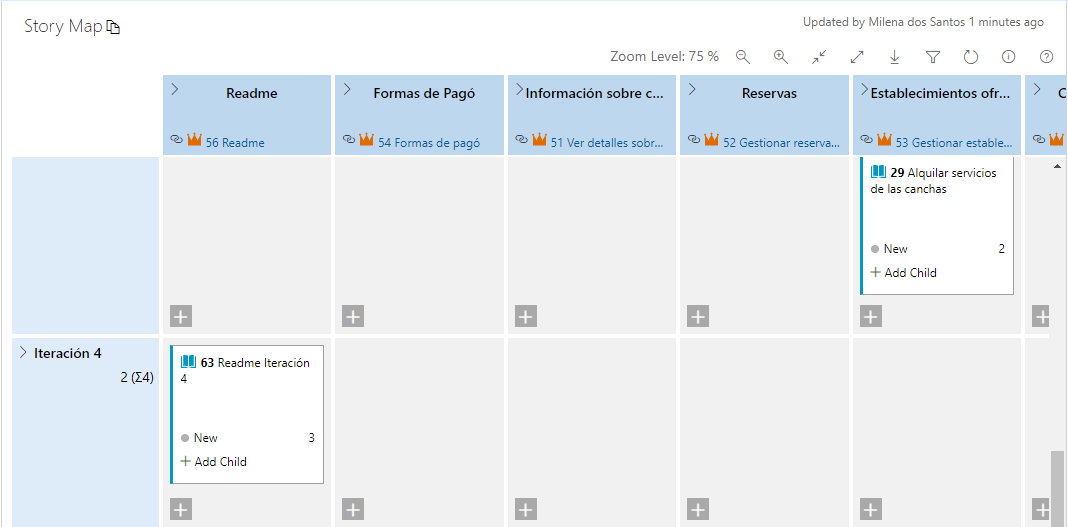Click the crown icon beside 54 Formas de pagó
The width and height of the screenshot is (1068, 527).
(367, 139)
